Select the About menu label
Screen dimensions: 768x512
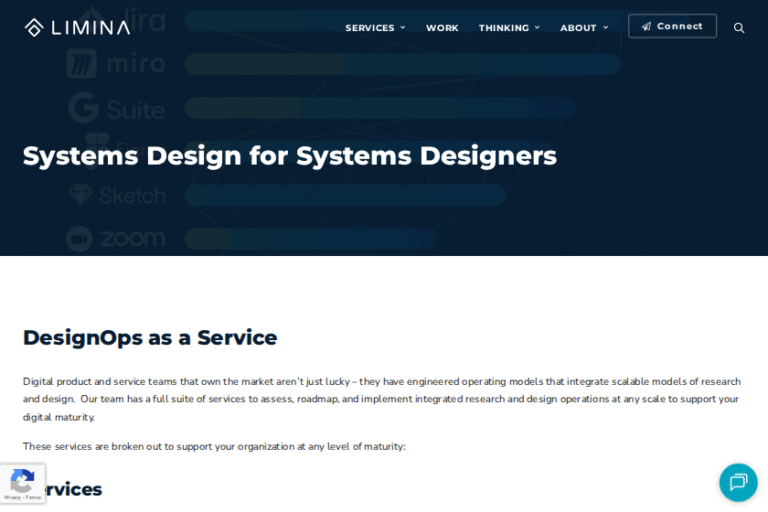point(578,28)
